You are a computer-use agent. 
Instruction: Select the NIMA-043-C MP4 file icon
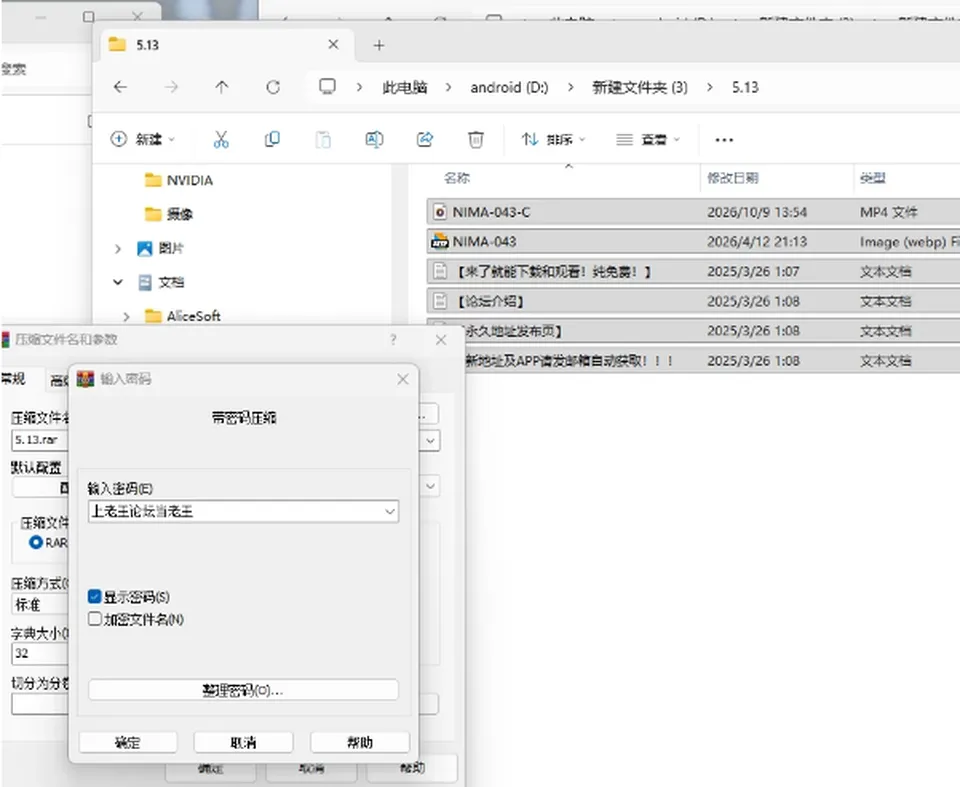440,212
